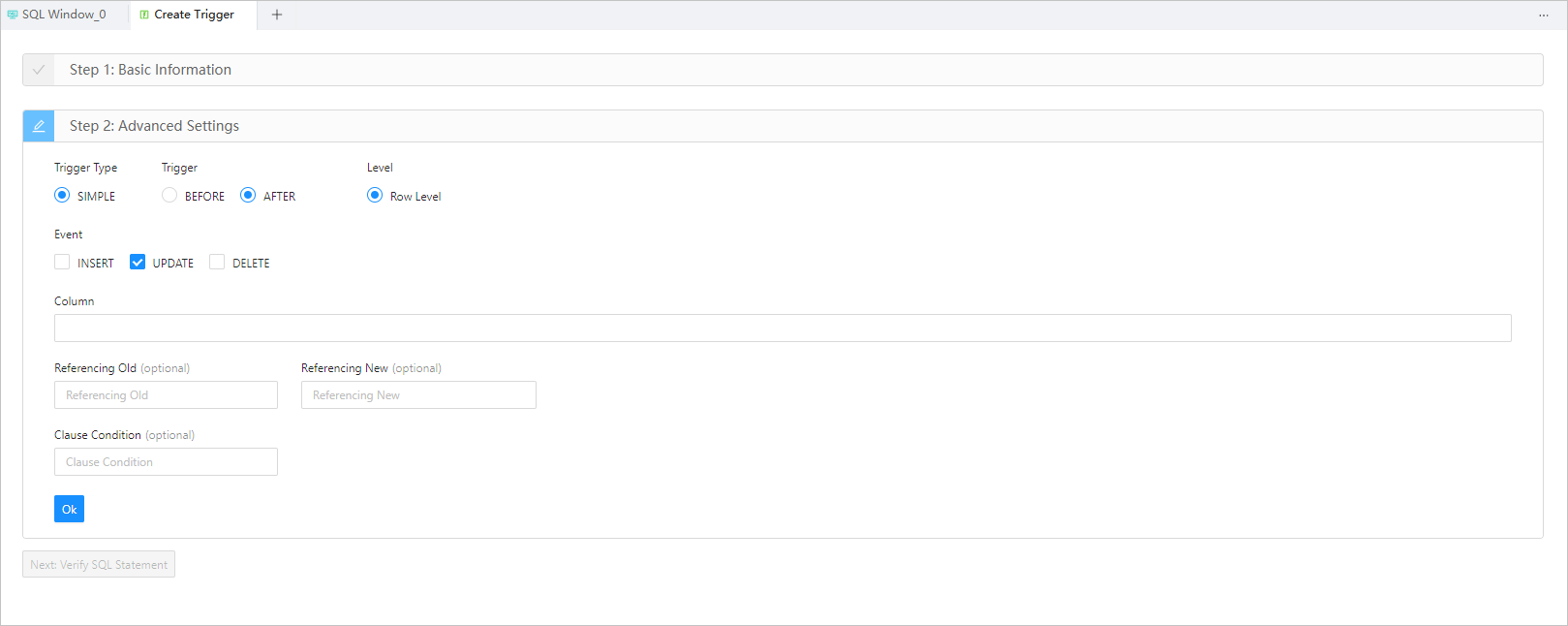Tick the DELETE event checkbox
Screen dimensions: 1568x626
(217, 263)
